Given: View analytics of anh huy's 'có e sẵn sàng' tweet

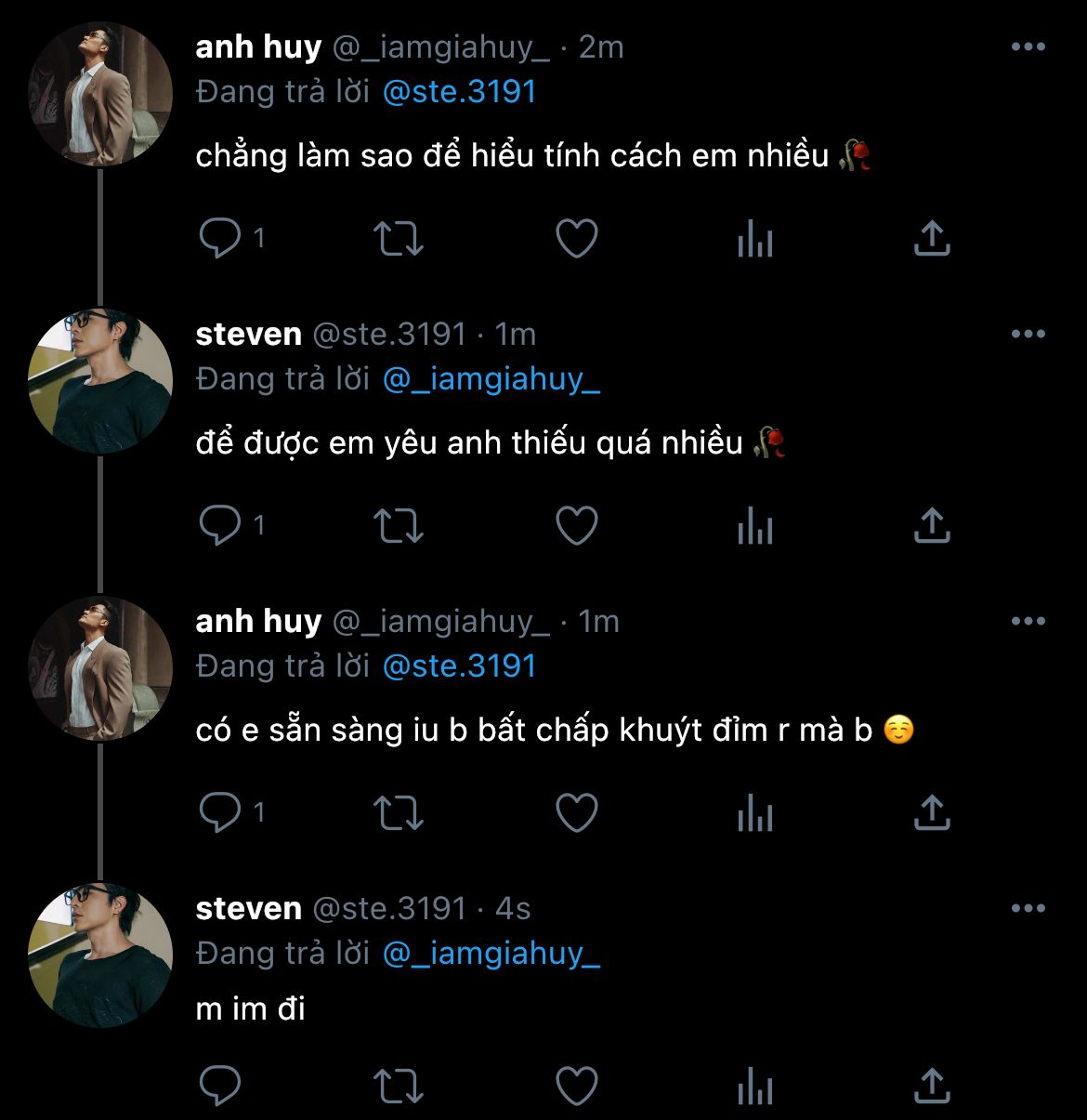Looking at the screenshot, I should (x=754, y=813).
